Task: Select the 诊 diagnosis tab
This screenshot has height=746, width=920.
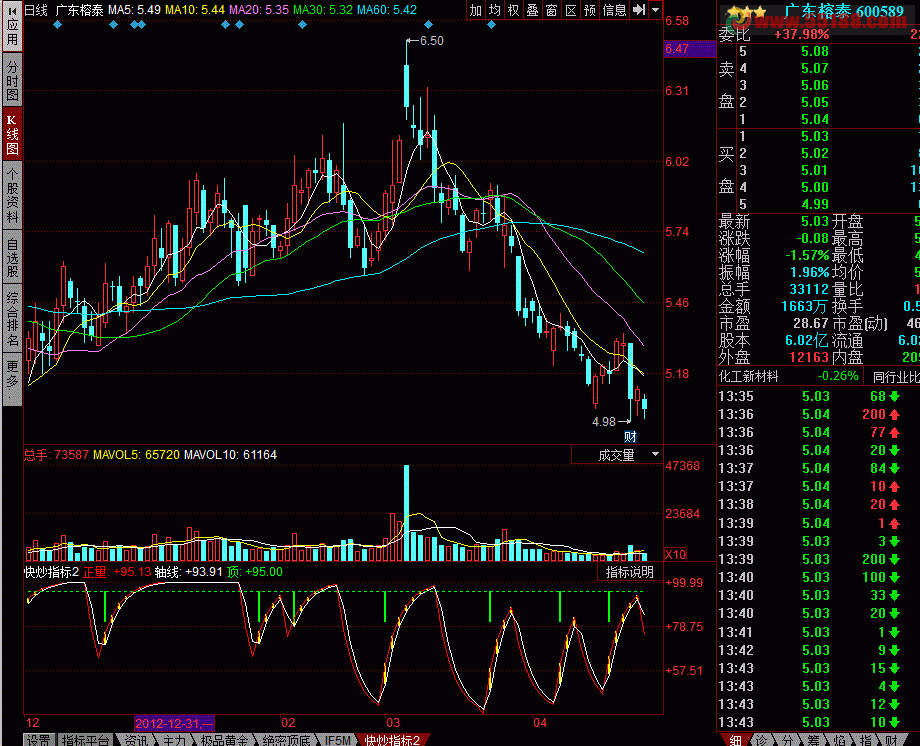Action: pos(761,740)
